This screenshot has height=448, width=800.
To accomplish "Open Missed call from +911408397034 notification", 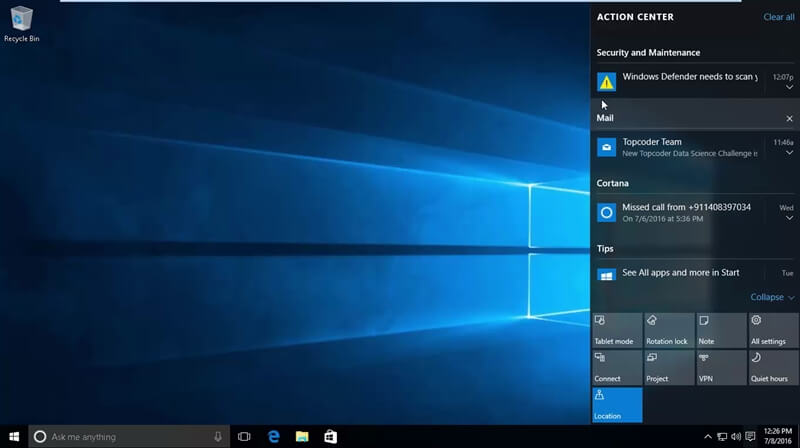I will [695, 212].
